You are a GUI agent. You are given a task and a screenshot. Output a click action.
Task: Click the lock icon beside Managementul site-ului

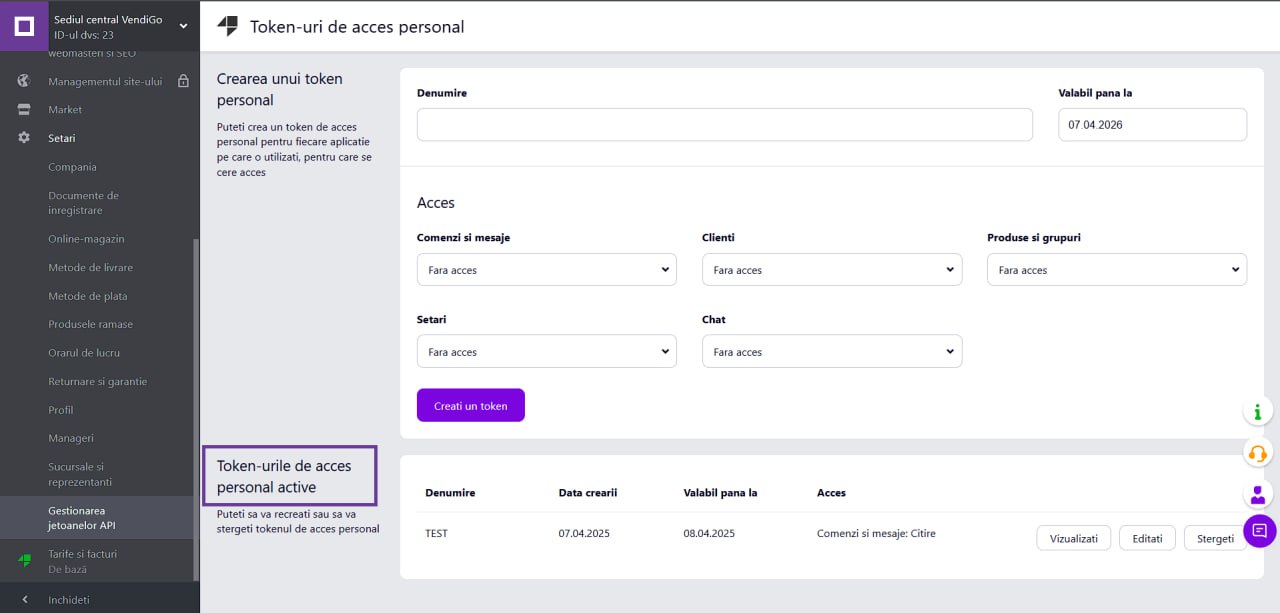click(183, 81)
